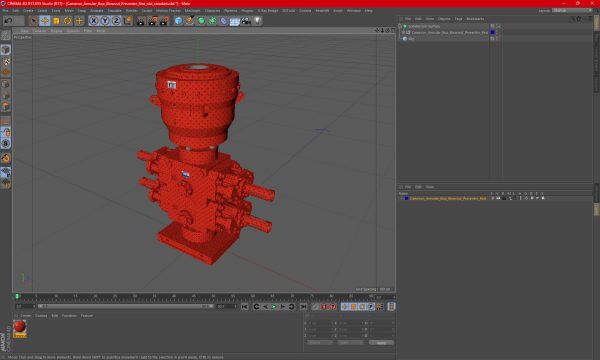Open the Create menu

(x=28, y=11)
